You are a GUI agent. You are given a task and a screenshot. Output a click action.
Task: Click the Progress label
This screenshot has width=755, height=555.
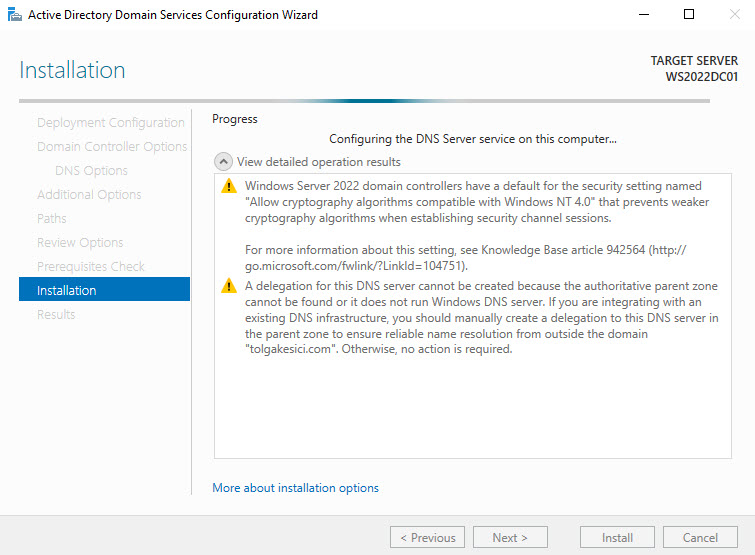235,119
